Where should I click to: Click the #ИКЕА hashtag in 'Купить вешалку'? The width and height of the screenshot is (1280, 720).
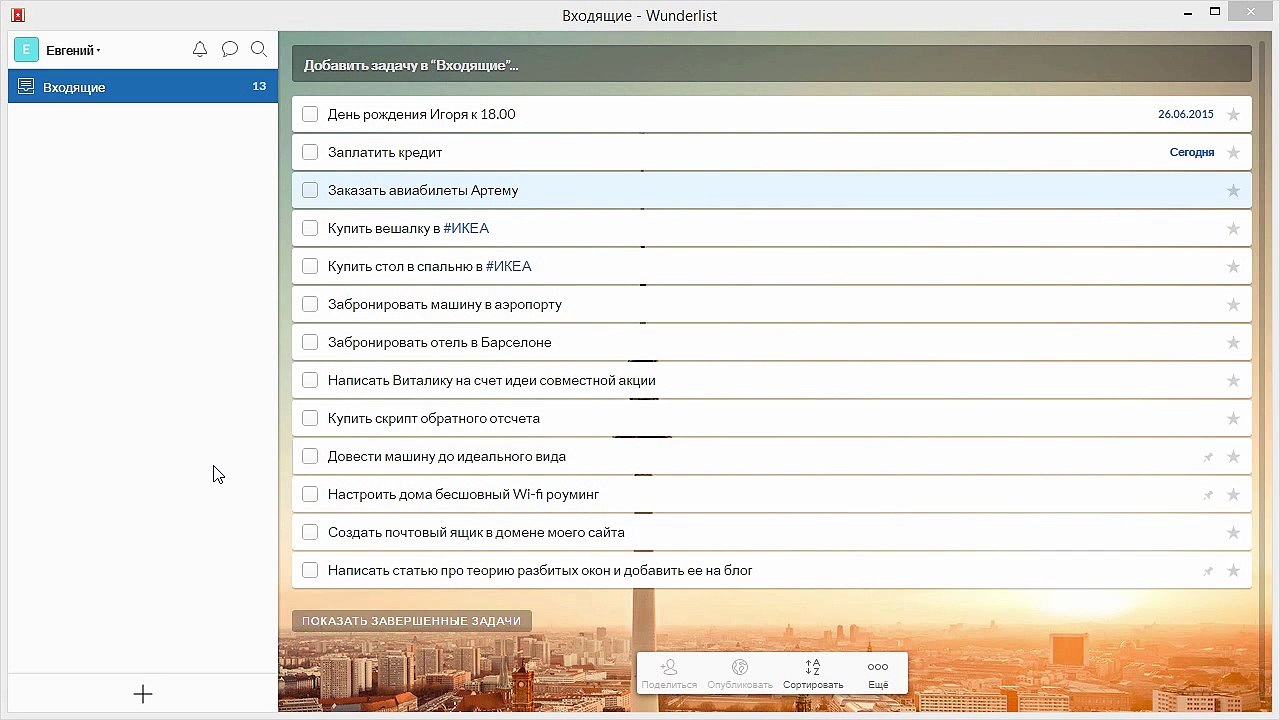pos(466,228)
